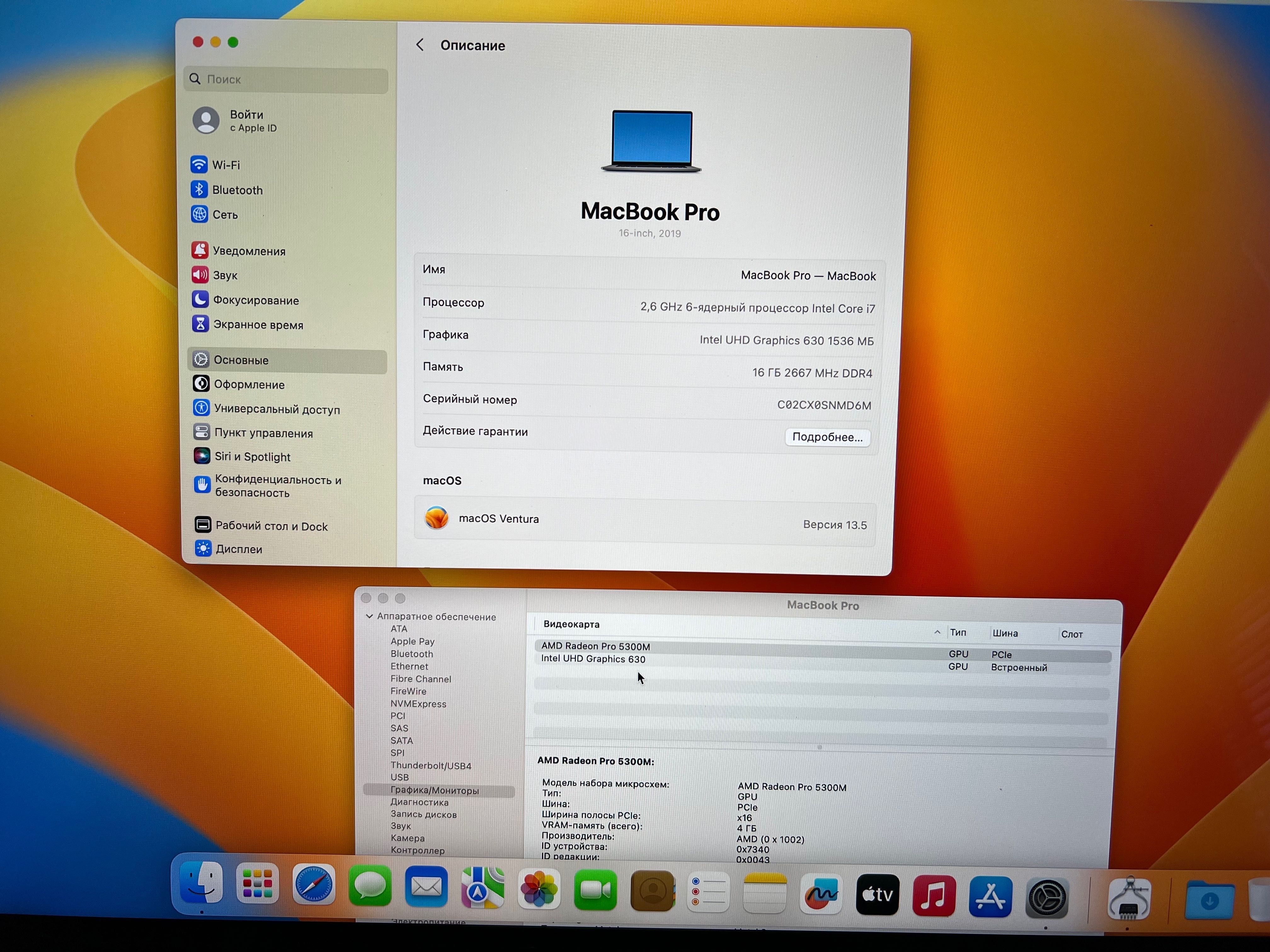This screenshot has height=952, width=1270.
Task: Open Safari from the Dock
Action: [313, 885]
